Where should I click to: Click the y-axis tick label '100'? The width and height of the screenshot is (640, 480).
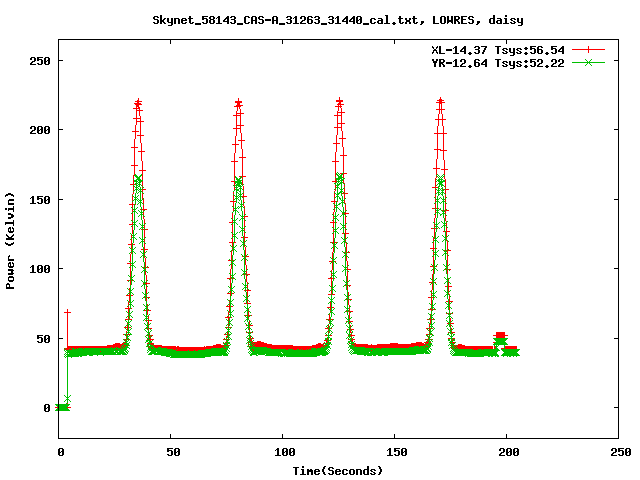(40, 269)
